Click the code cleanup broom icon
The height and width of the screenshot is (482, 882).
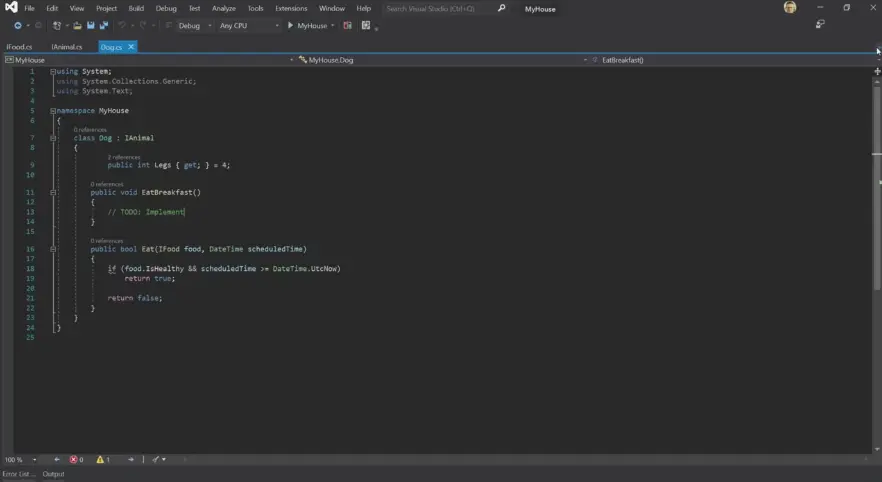click(x=156, y=460)
